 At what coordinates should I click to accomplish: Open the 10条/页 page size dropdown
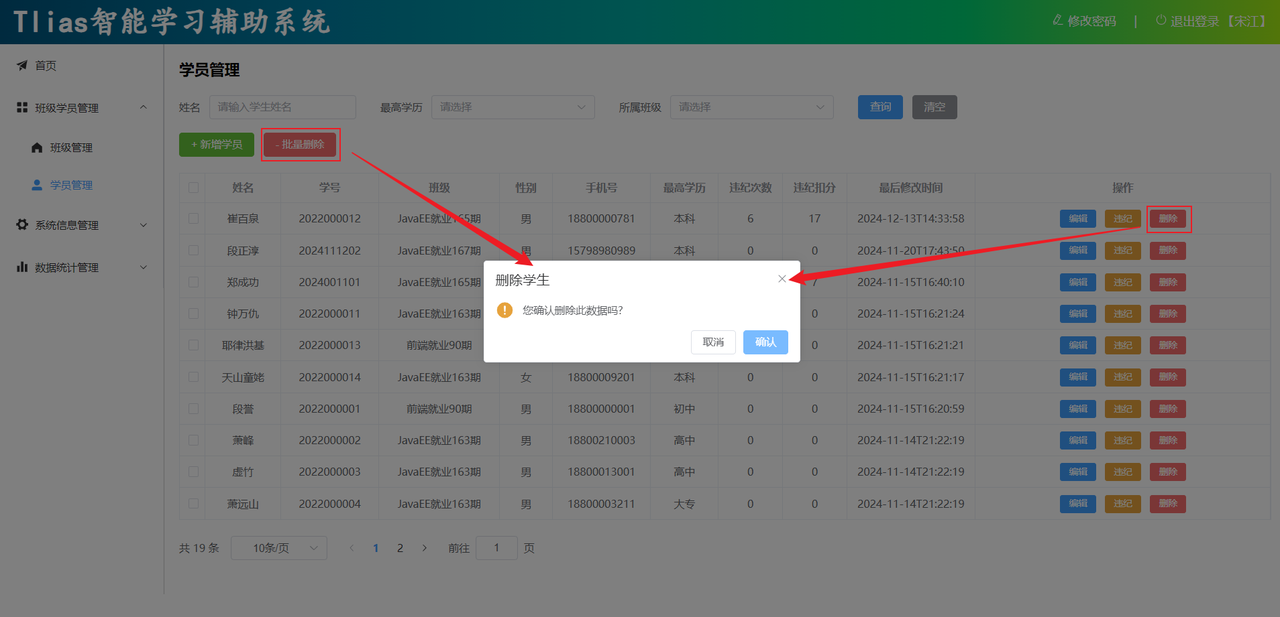point(278,548)
